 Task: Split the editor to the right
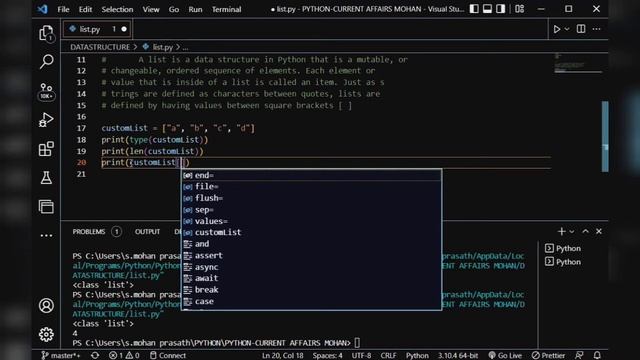pos(581,29)
